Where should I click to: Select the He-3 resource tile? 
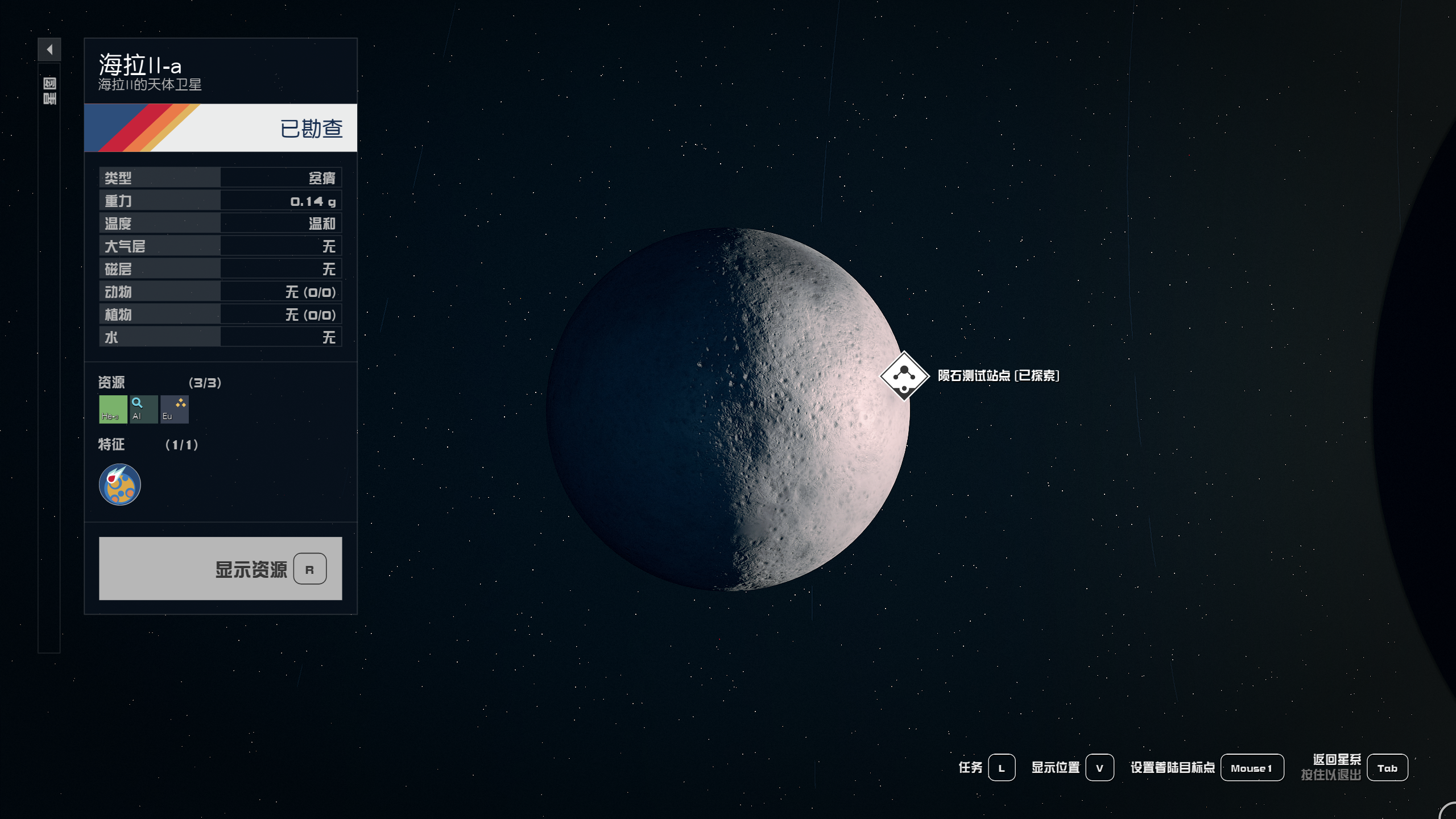click(x=113, y=409)
